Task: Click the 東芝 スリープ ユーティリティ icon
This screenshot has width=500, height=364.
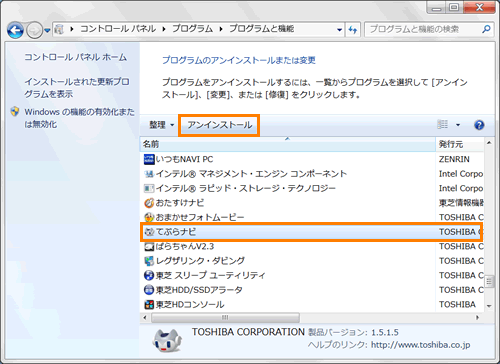Action: pyautogui.click(x=149, y=275)
